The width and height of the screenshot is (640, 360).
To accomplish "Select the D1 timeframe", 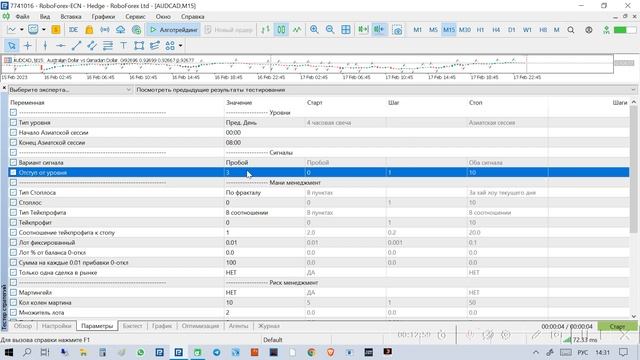I will (x=511, y=30).
